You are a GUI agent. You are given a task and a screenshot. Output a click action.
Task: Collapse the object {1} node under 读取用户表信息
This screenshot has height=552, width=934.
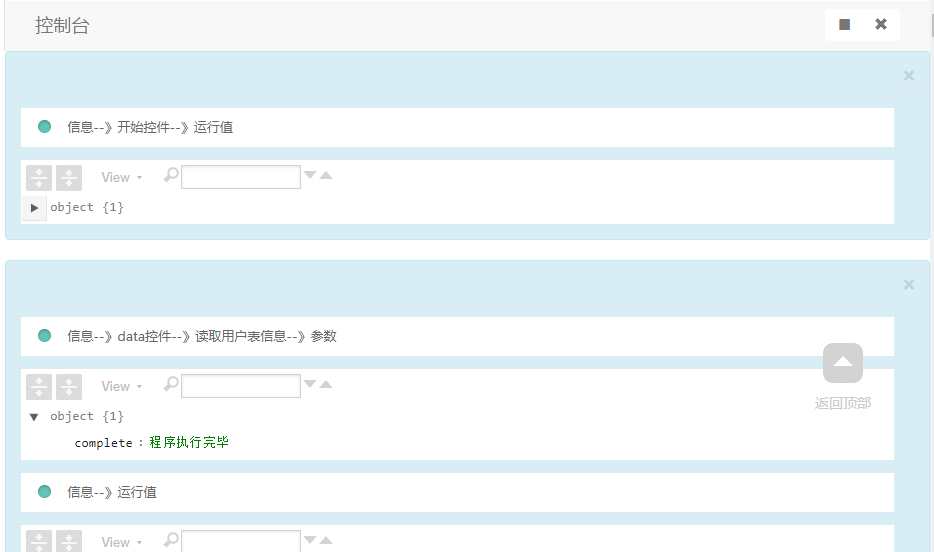pos(34,417)
